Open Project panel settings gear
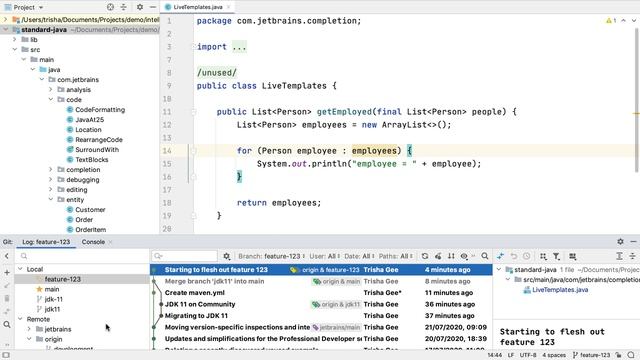The height and width of the screenshot is (360, 640). coord(140,7)
